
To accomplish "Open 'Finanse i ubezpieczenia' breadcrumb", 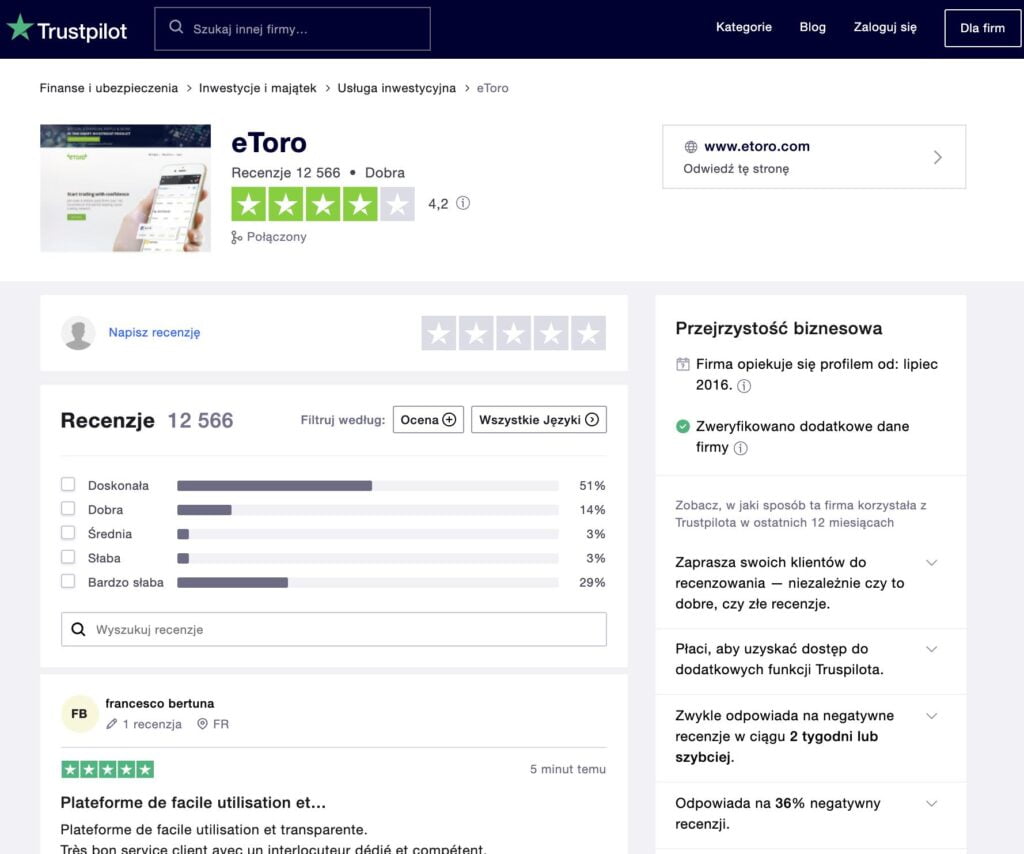I will [108, 88].
